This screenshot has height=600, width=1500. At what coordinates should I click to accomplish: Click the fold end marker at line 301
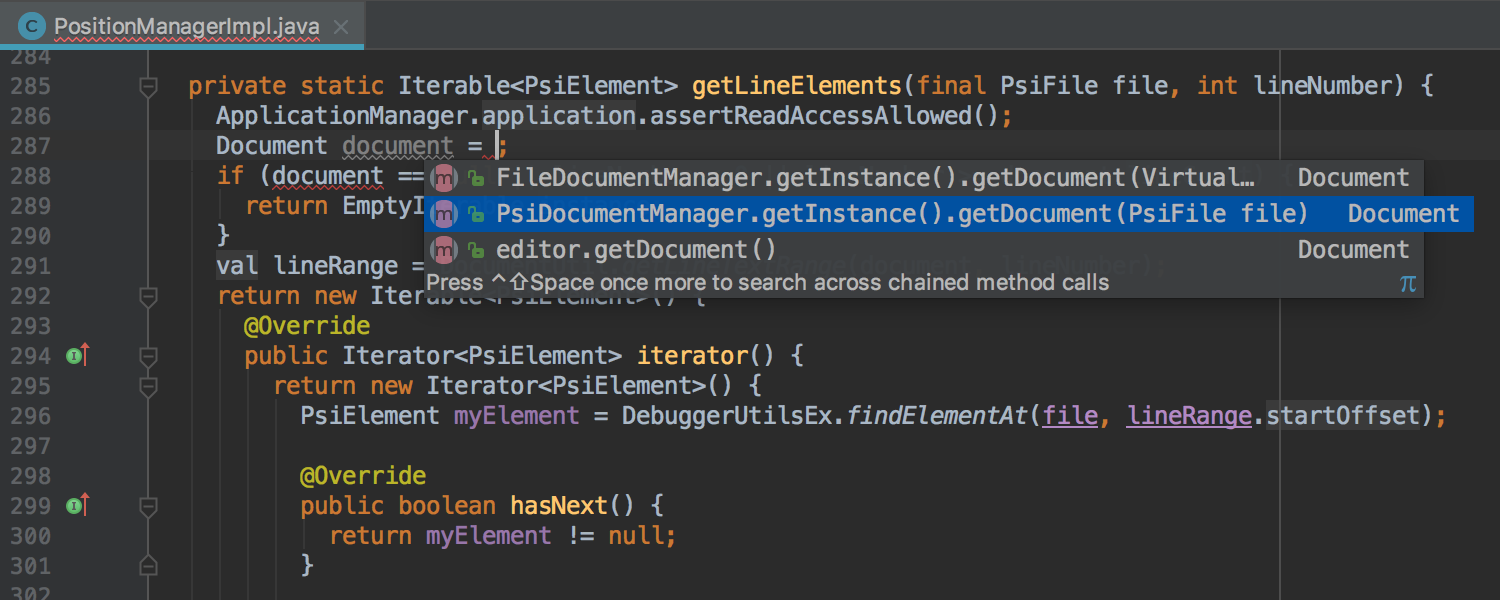tap(148, 566)
